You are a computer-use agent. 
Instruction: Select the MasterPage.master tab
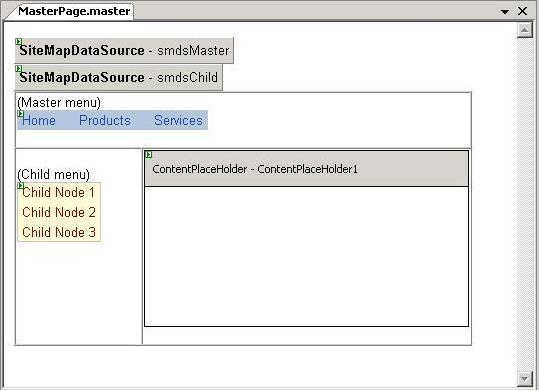pos(73,11)
